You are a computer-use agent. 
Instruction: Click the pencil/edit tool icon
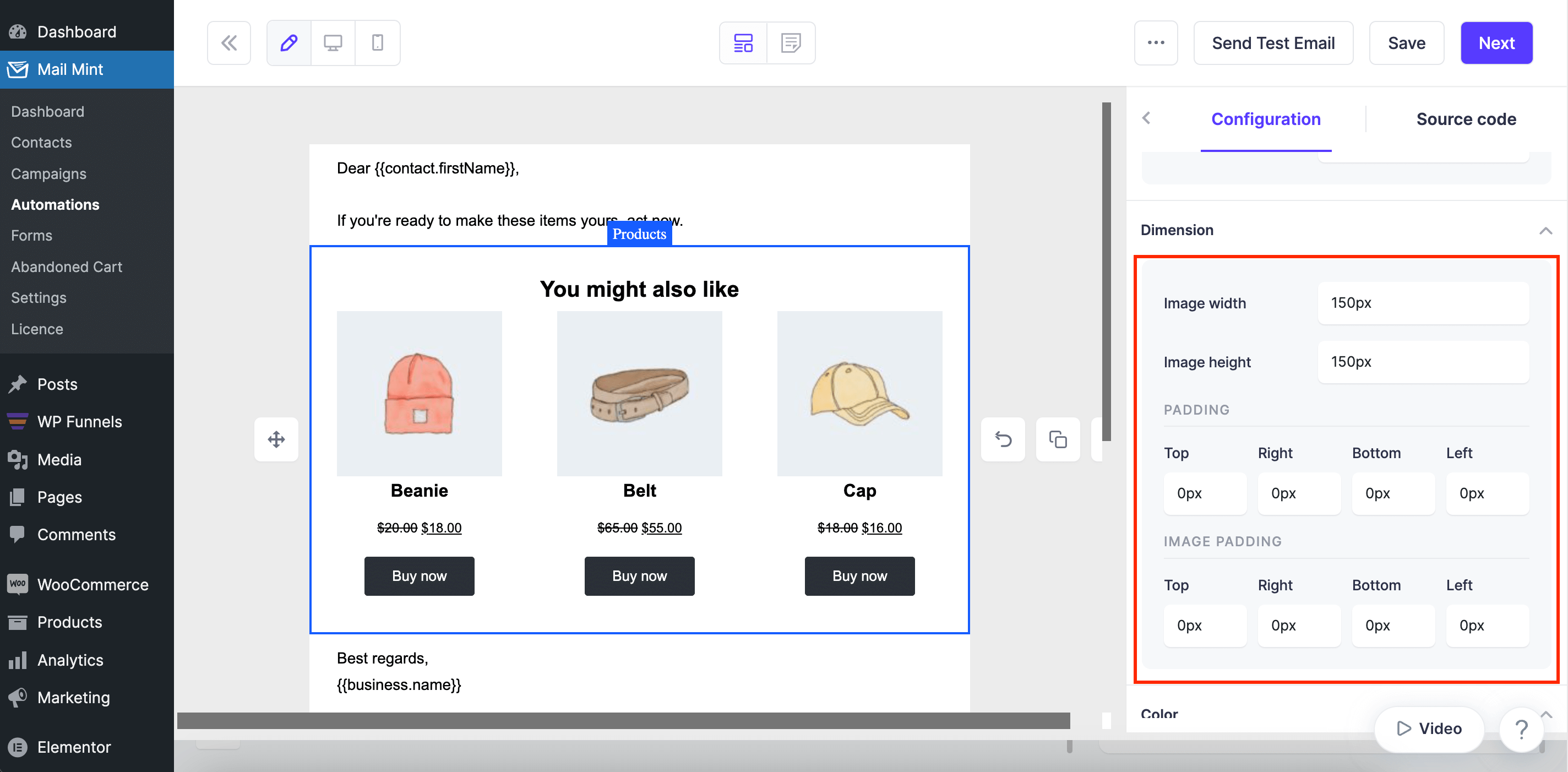pyautogui.click(x=289, y=42)
